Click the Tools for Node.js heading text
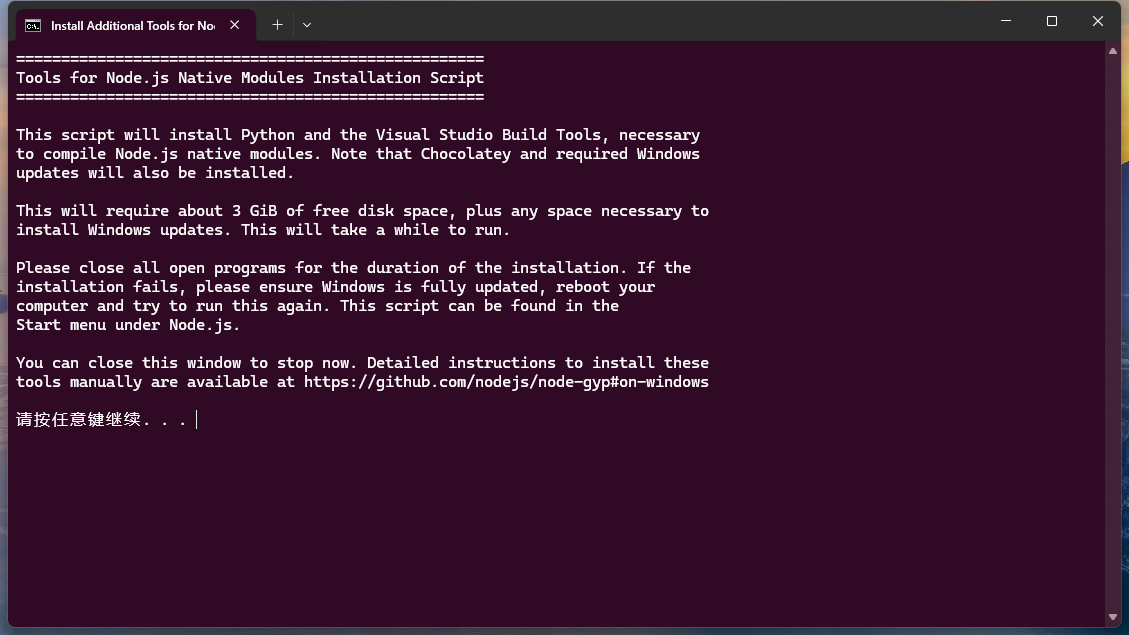The image size is (1129, 635). pos(250,78)
